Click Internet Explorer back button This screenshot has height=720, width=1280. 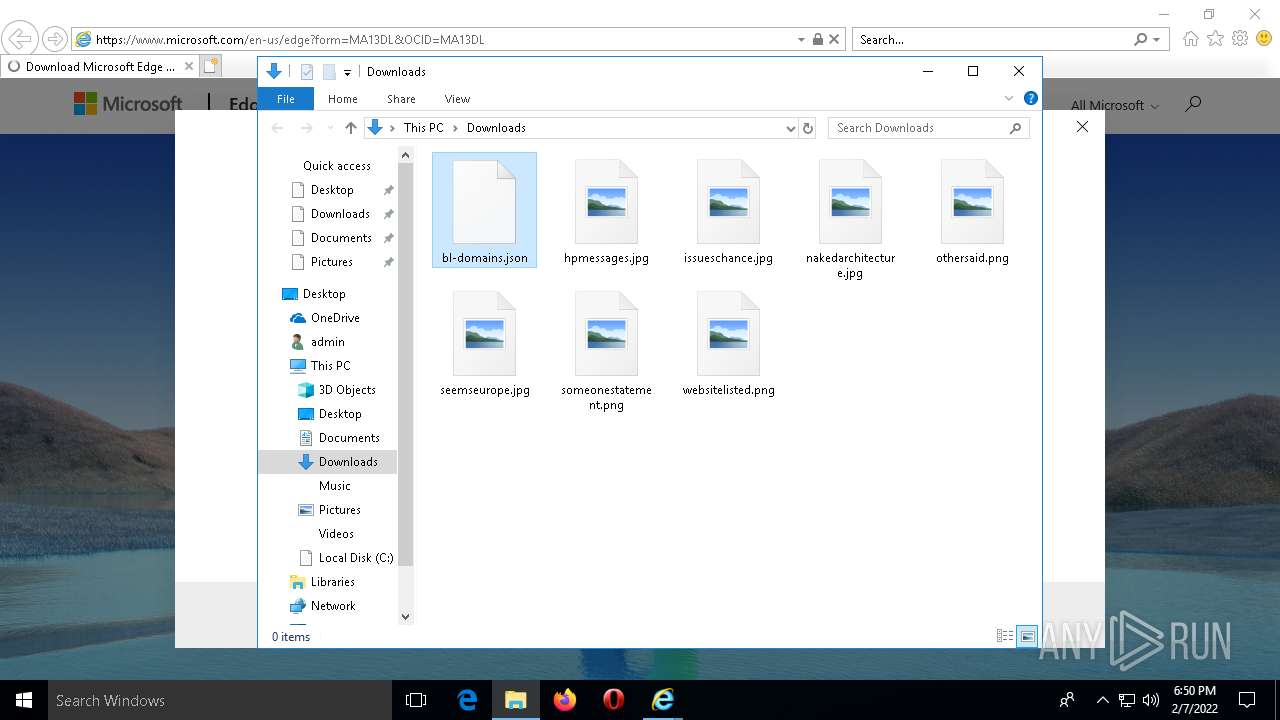point(20,39)
